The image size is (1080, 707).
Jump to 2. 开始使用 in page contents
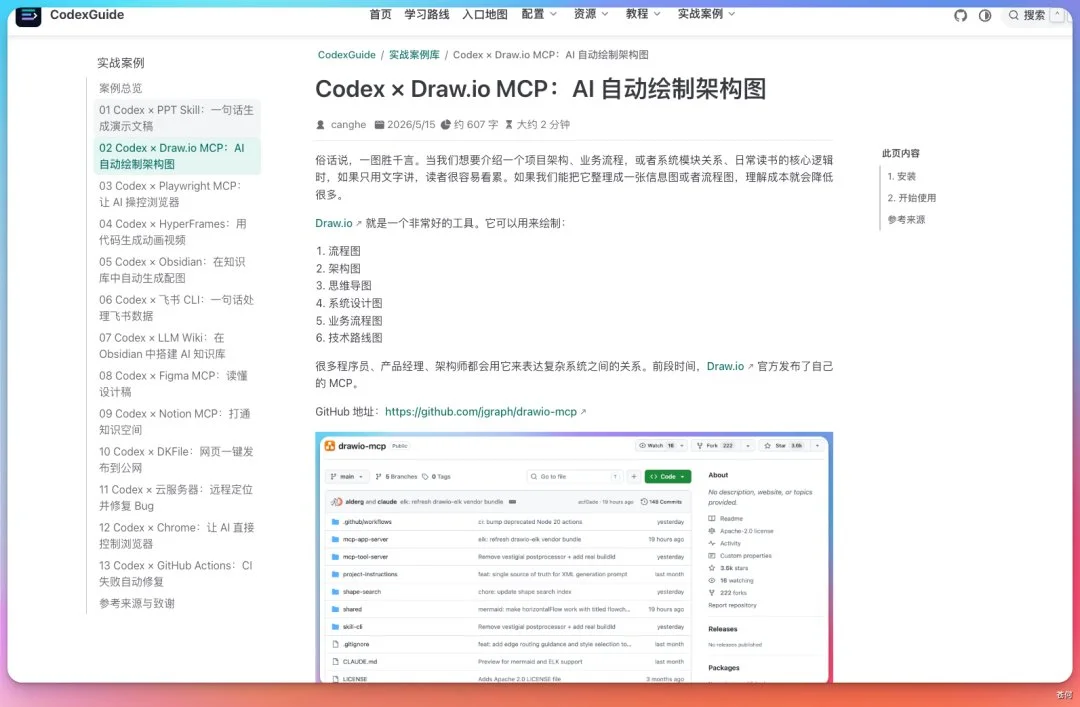point(911,198)
